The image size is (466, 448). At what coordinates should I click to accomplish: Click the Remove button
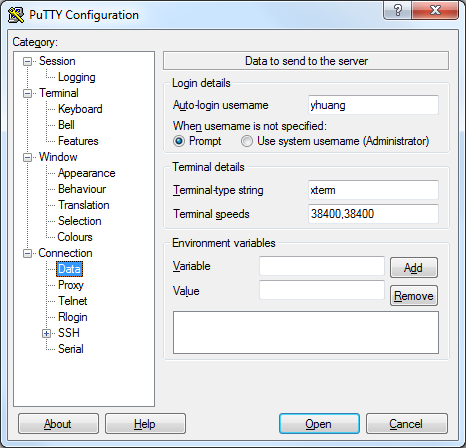point(414,296)
